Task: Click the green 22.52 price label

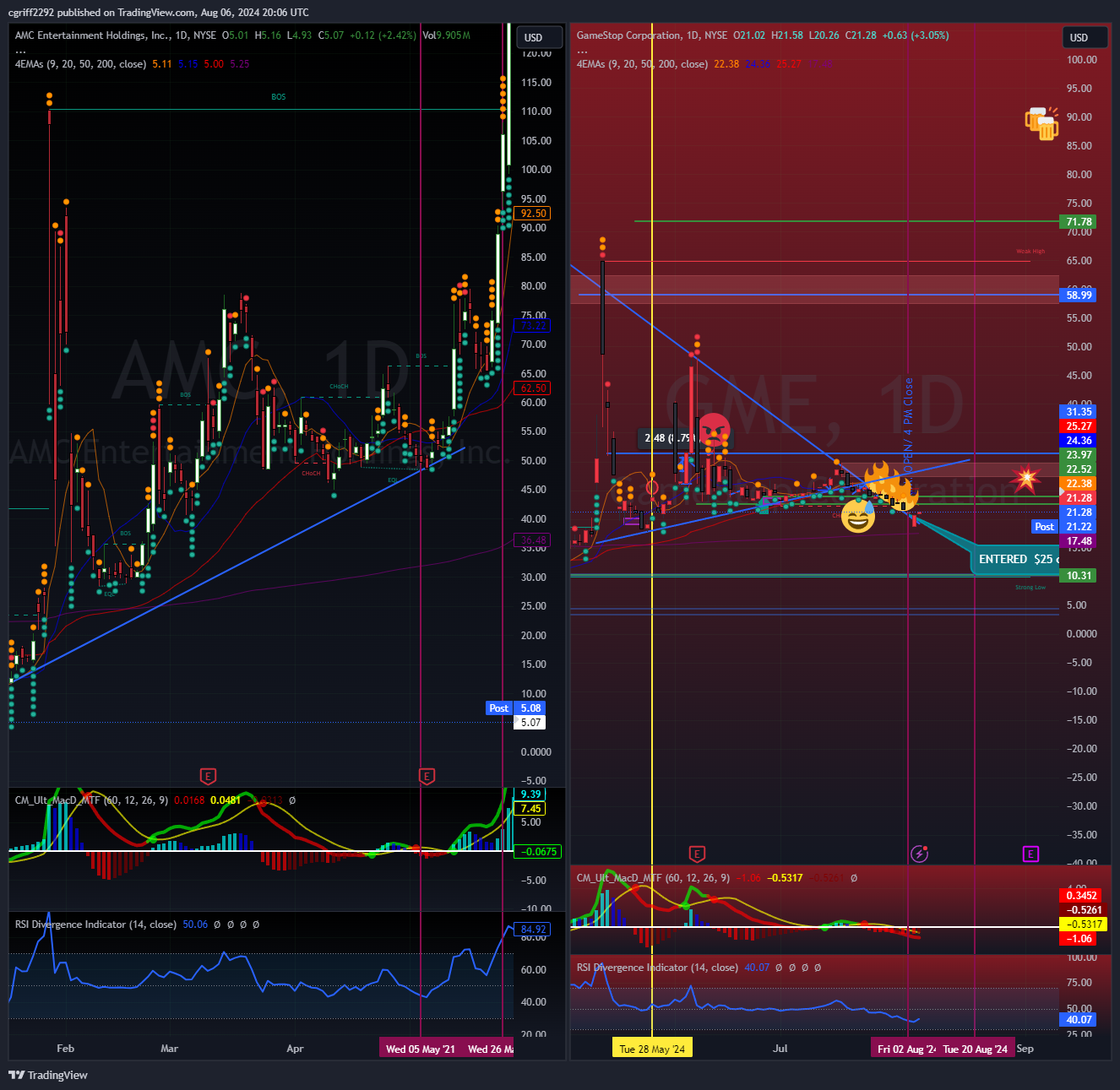Action: tap(1079, 469)
